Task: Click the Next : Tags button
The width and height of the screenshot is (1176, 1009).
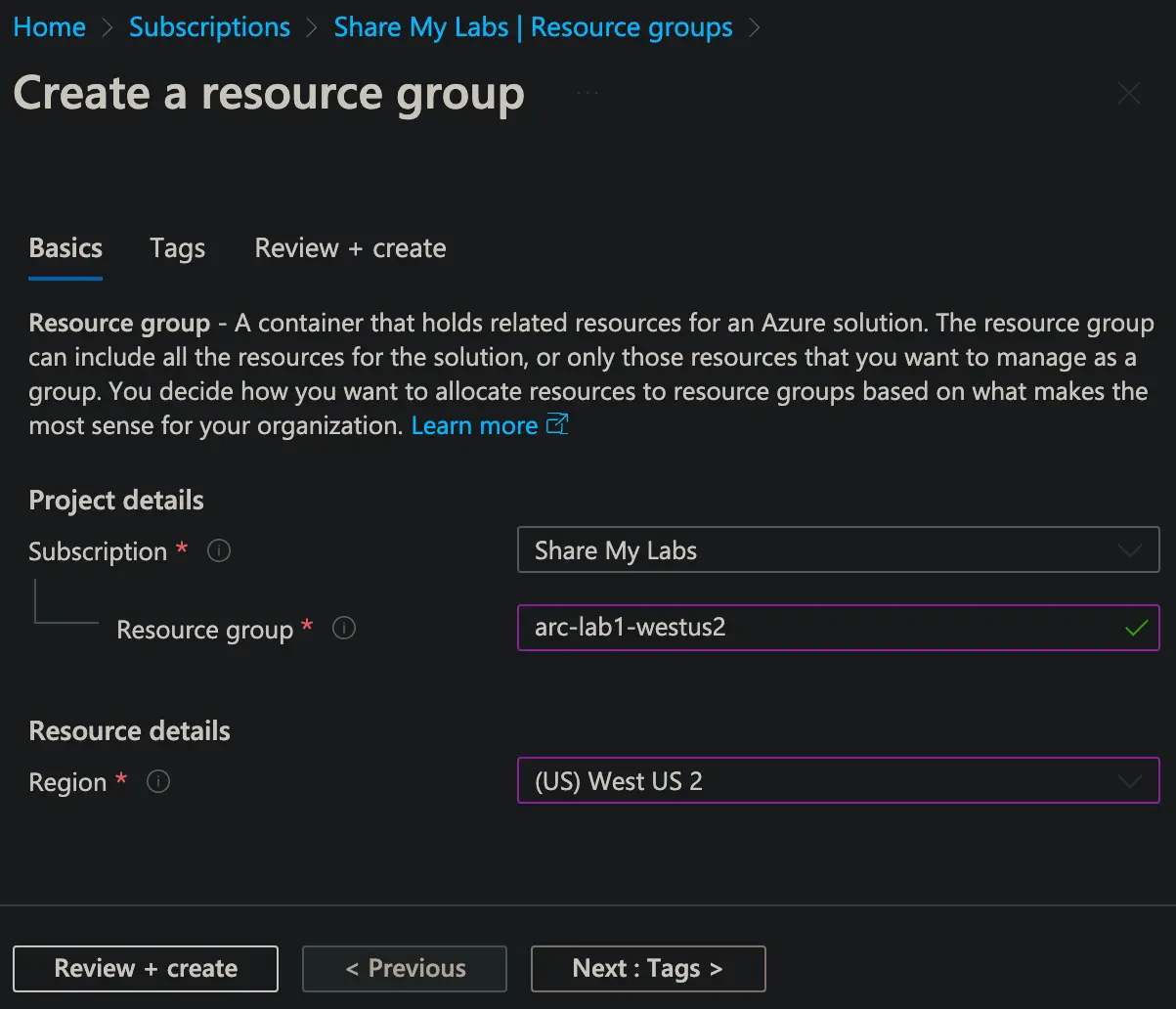Action: pyautogui.click(x=647, y=969)
